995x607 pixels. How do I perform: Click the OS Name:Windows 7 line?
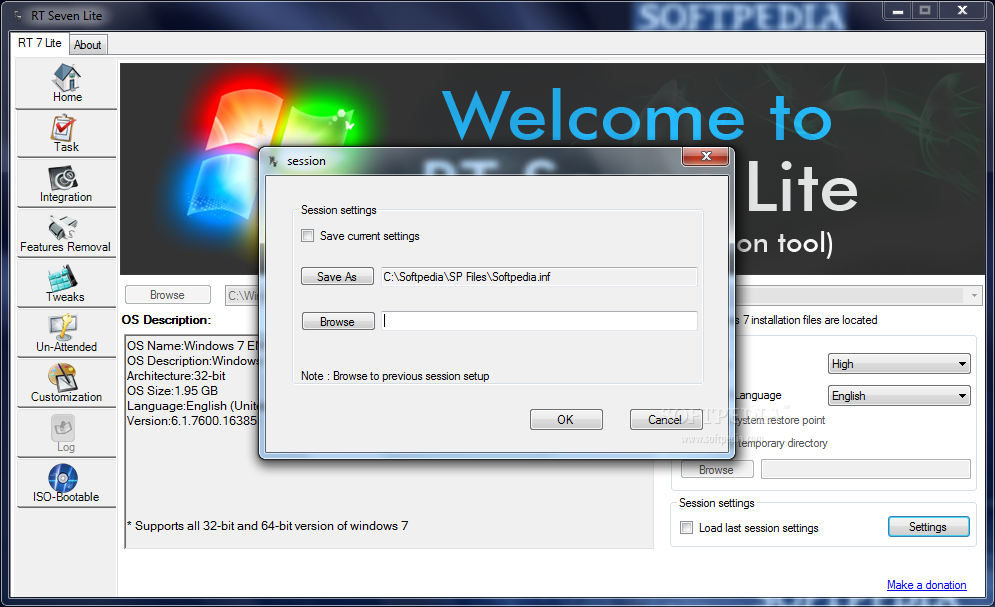(193, 346)
